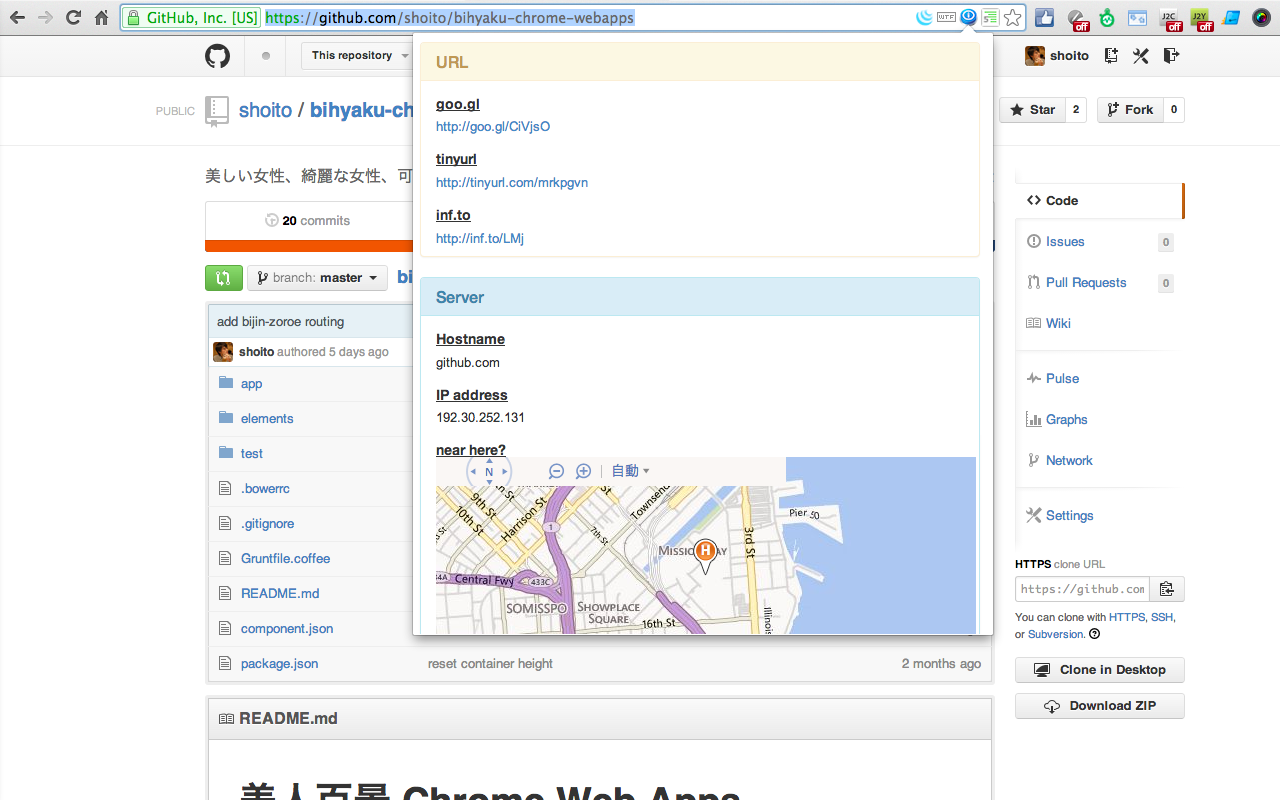Click the HTTPS clone URL field
The width and height of the screenshot is (1280, 800).
pos(1082,589)
